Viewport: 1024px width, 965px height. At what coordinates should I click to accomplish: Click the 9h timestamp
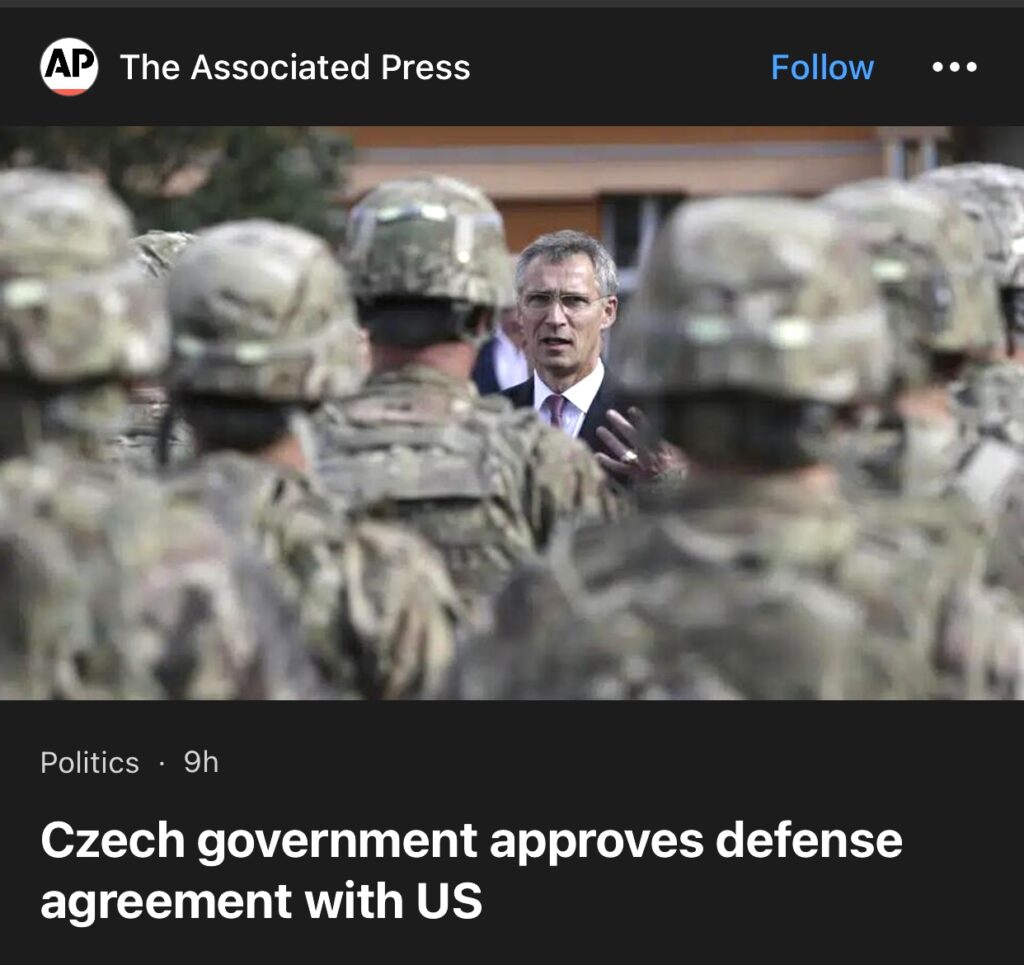201,762
